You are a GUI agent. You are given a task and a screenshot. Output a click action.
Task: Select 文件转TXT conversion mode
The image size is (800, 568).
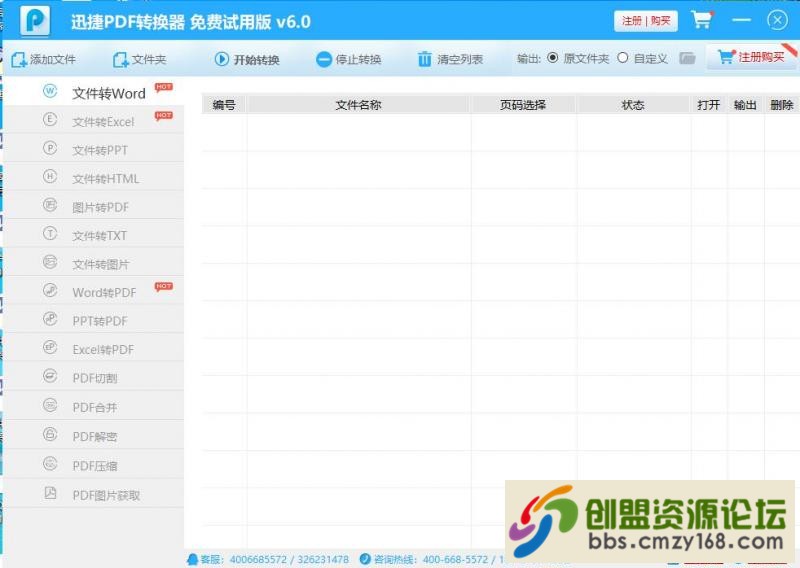pos(94,235)
